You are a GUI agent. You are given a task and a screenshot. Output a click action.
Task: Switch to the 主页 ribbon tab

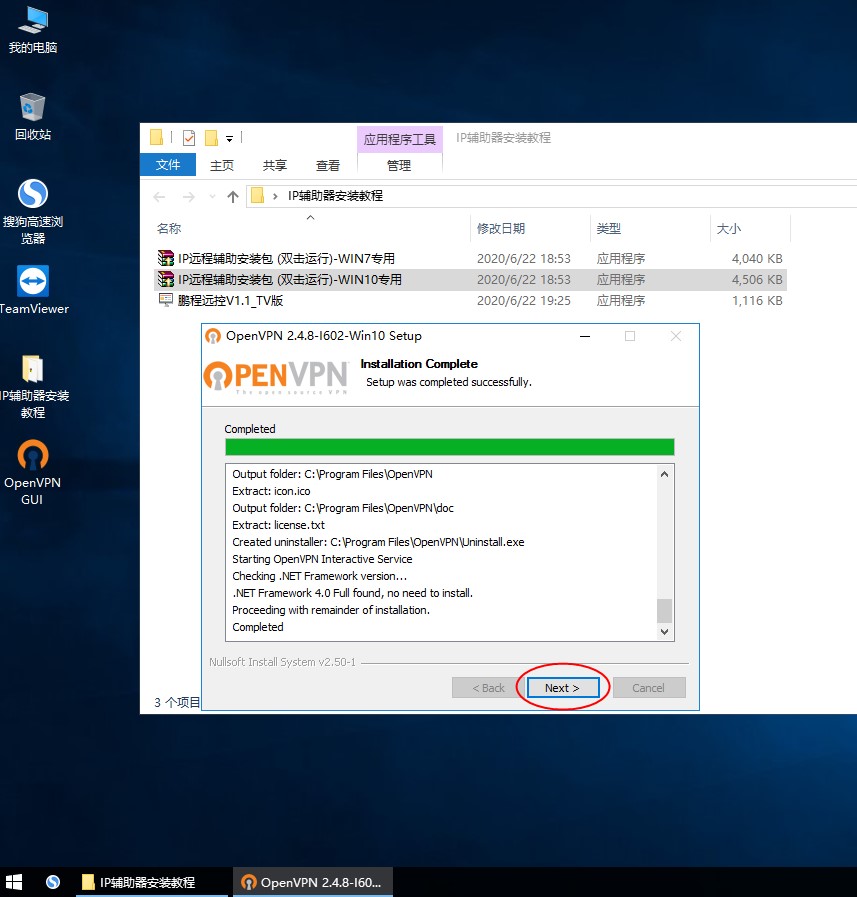coord(222,165)
